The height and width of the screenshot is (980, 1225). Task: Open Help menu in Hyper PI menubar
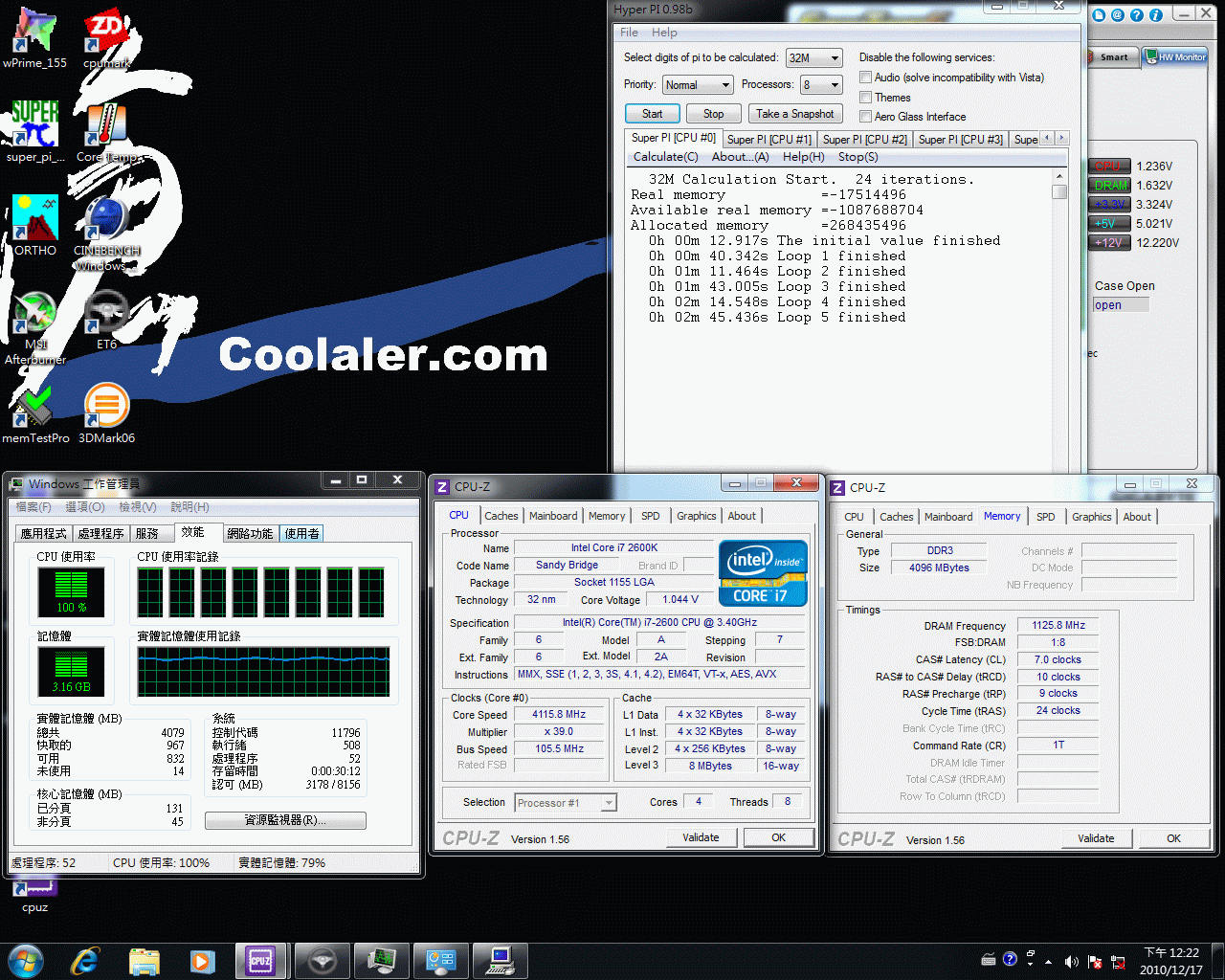click(664, 32)
